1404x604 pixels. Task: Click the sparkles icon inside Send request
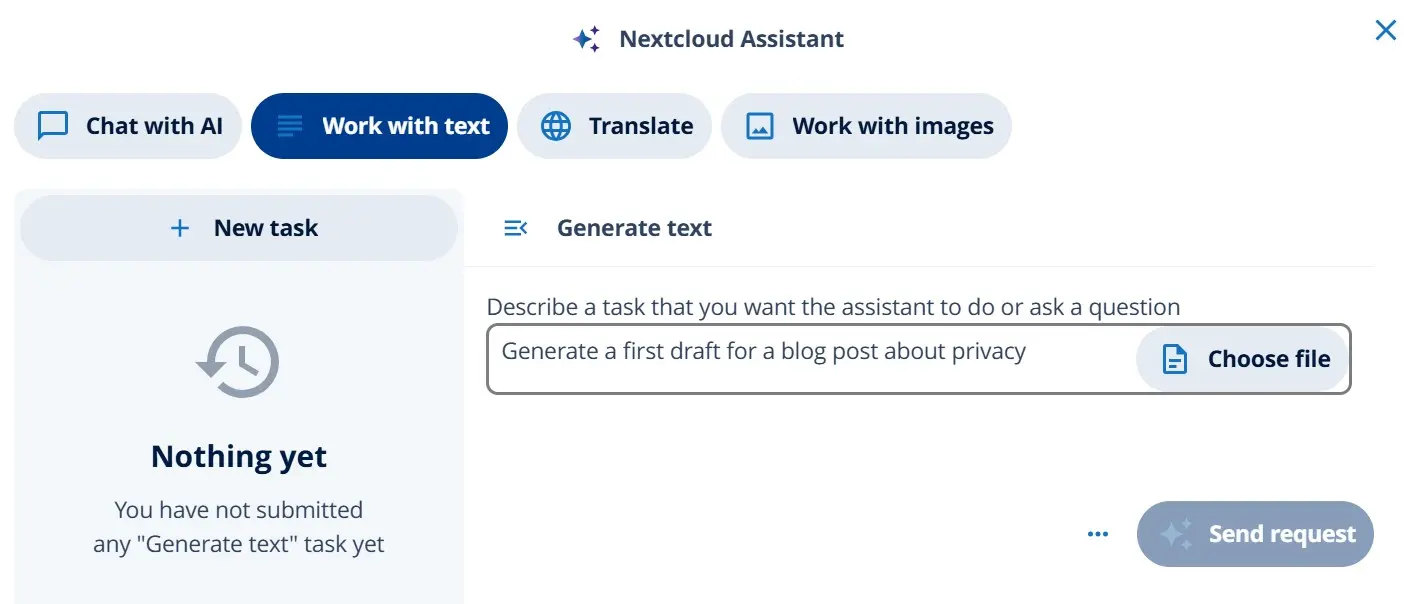coord(1180,533)
